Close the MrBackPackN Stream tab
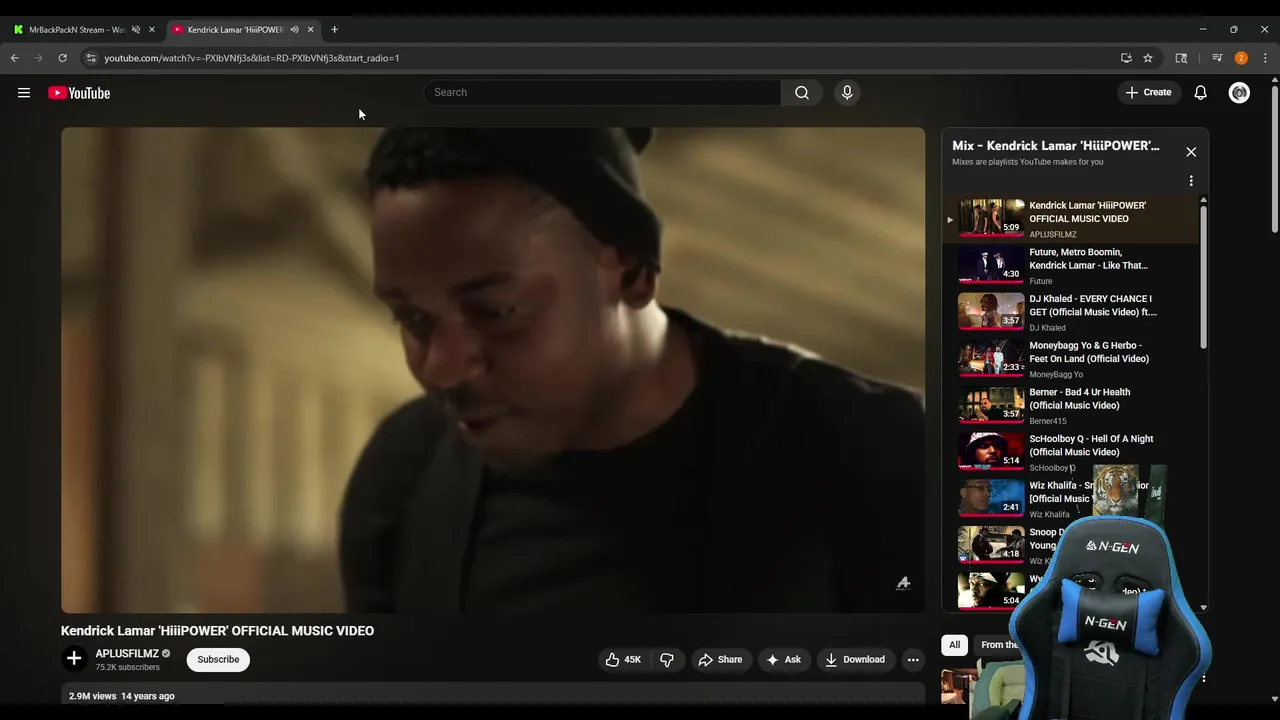1280x720 pixels. click(x=152, y=30)
